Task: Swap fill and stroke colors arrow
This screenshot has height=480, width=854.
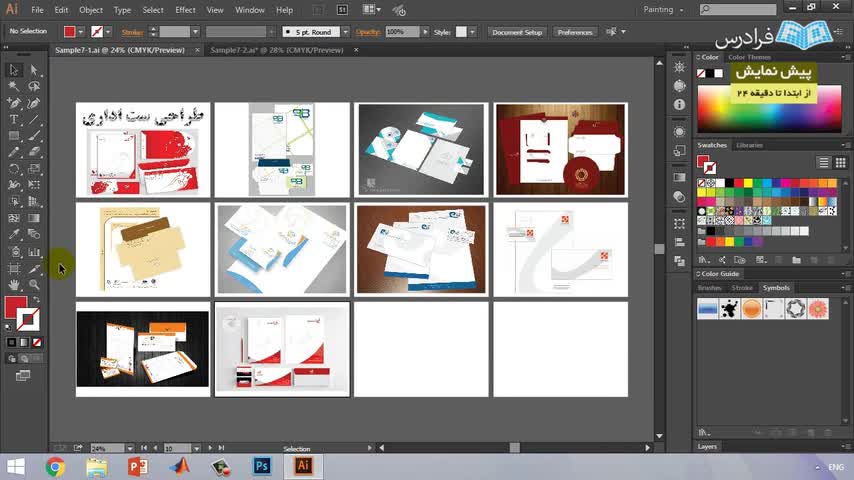Action: coord(36,300)
